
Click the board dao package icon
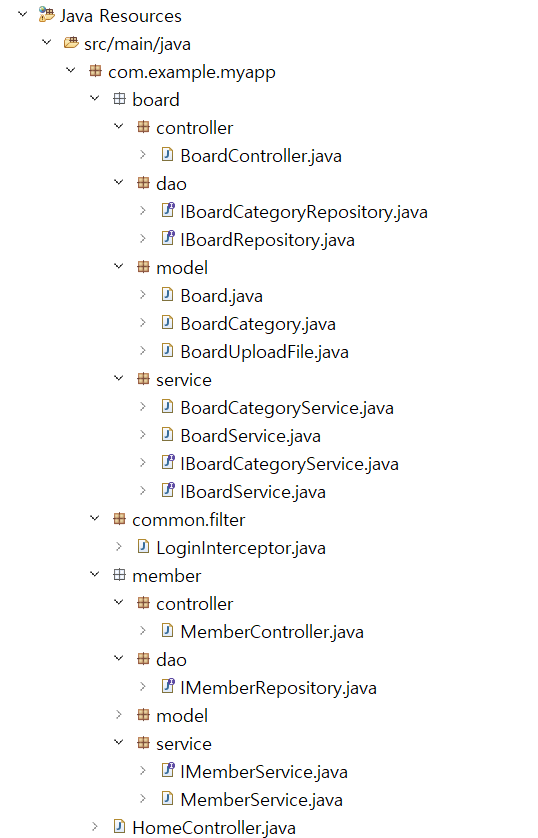[143, 183]
